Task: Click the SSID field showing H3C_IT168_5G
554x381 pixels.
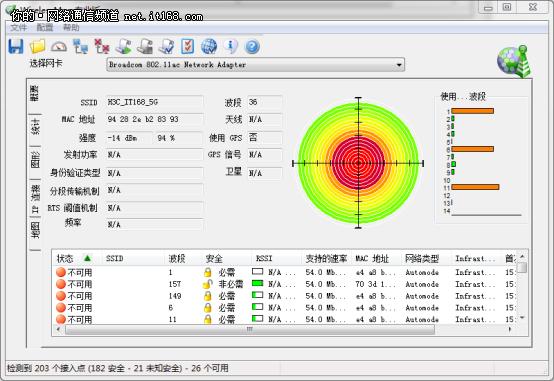Action: coord(155,102)
